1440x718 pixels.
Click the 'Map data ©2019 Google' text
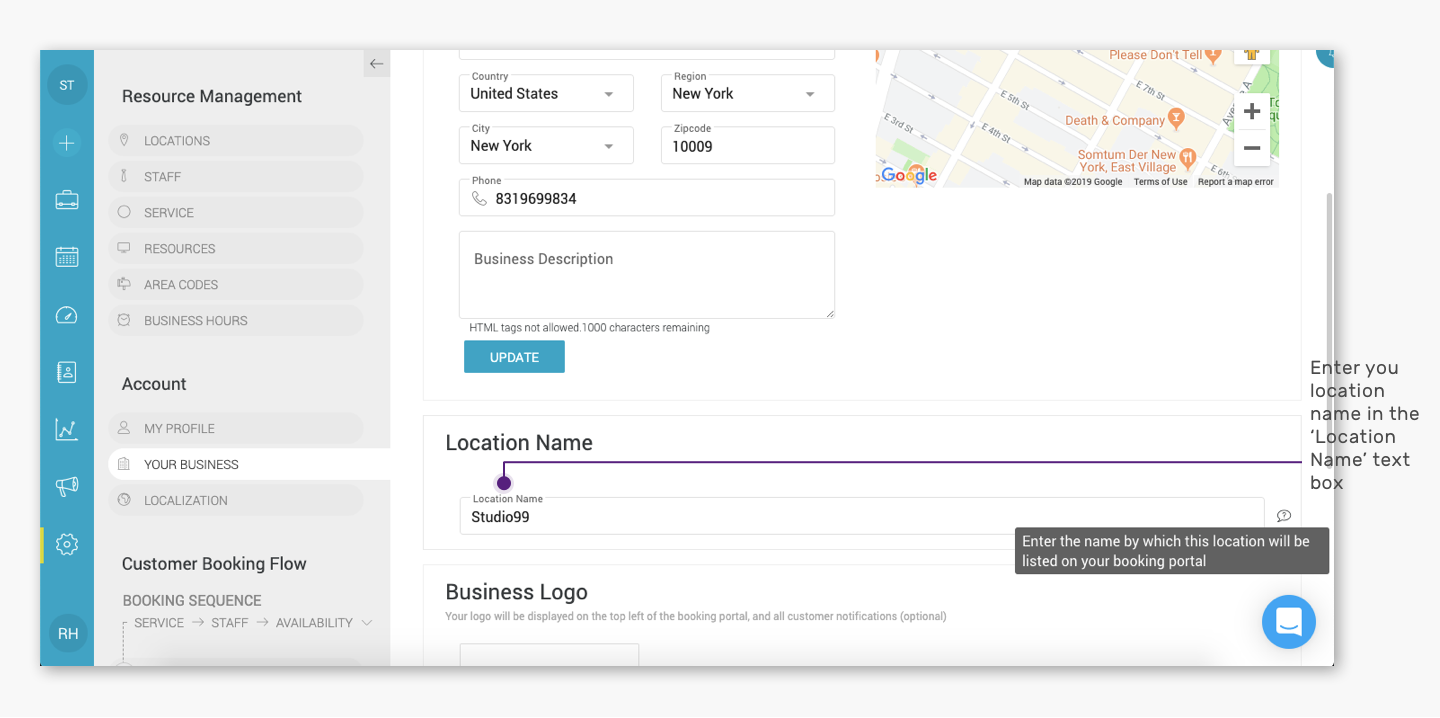tap(1073, 182)
